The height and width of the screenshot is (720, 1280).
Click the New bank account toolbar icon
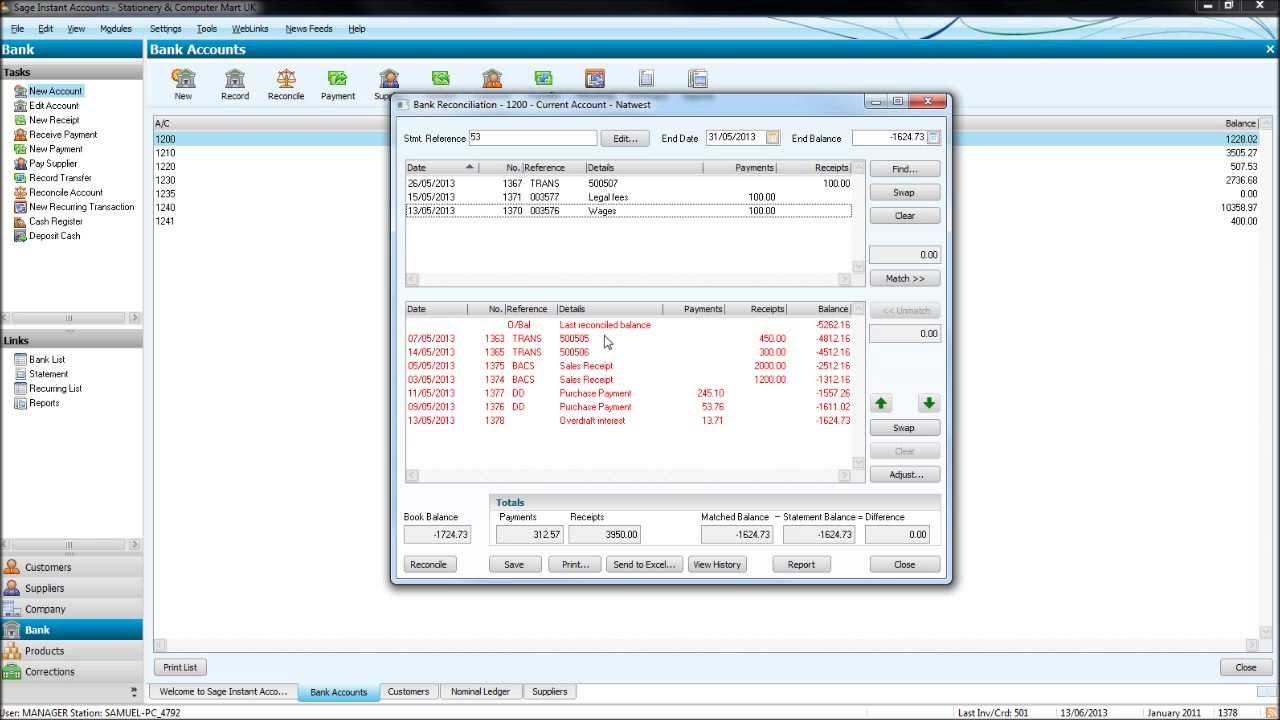pyautogui.click(x=183, y=79)
